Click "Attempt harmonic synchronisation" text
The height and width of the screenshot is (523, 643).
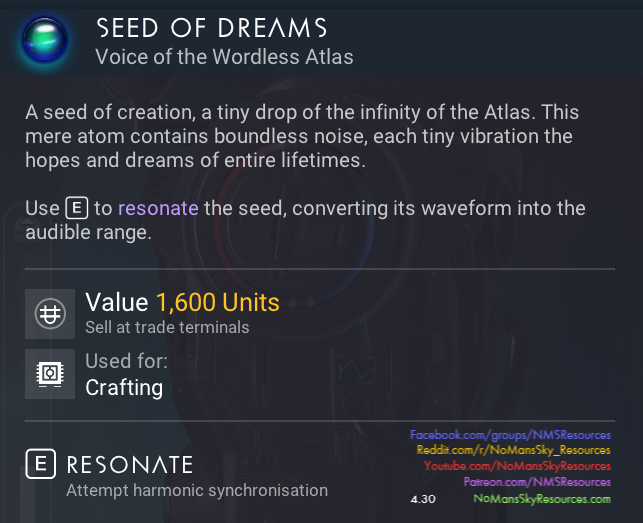(196, 490)
